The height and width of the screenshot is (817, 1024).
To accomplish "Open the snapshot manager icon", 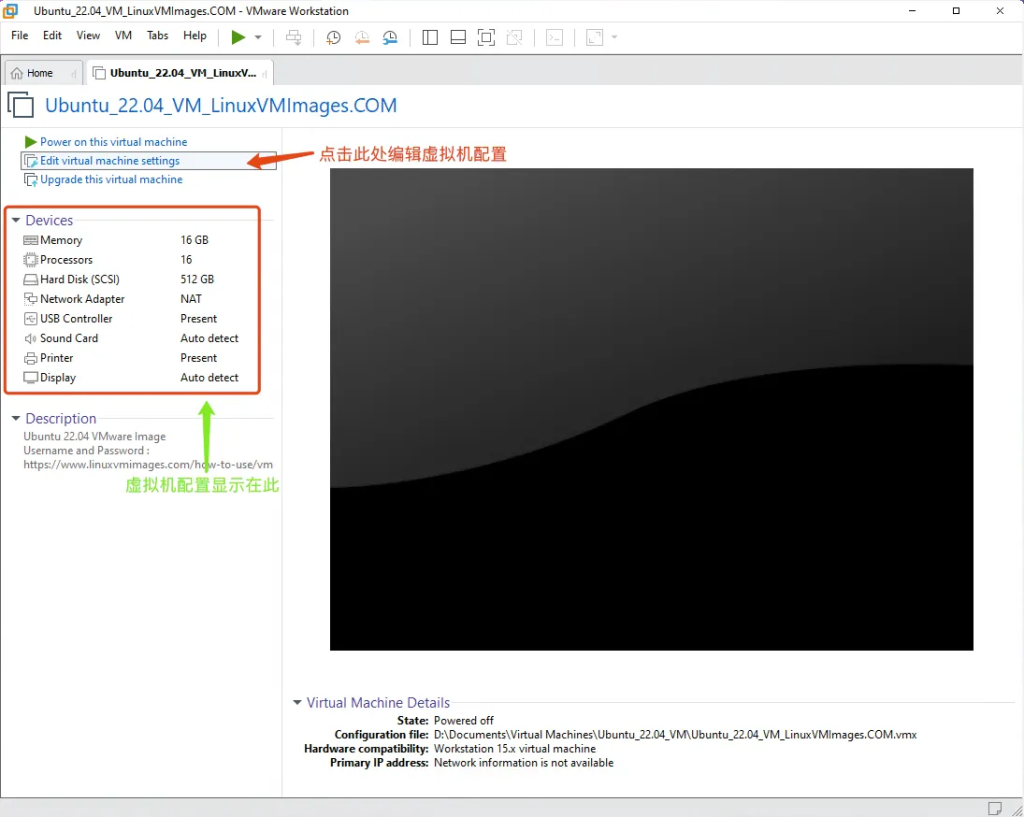I will [390, 37].
